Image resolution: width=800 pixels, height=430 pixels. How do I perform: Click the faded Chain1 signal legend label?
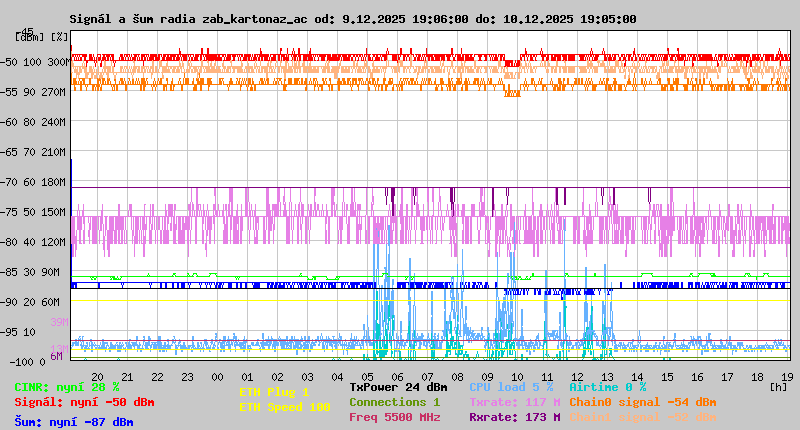pyautogui.click(x=643, y=417)
